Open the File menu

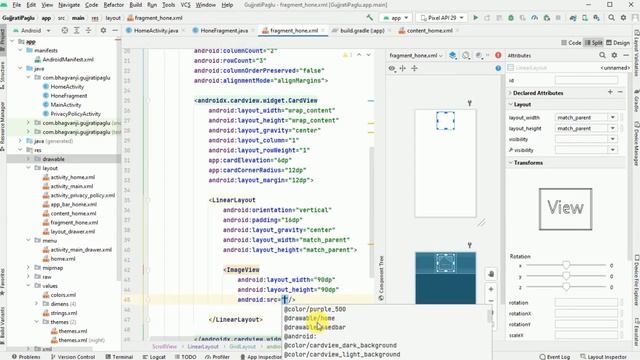[16, 5]
